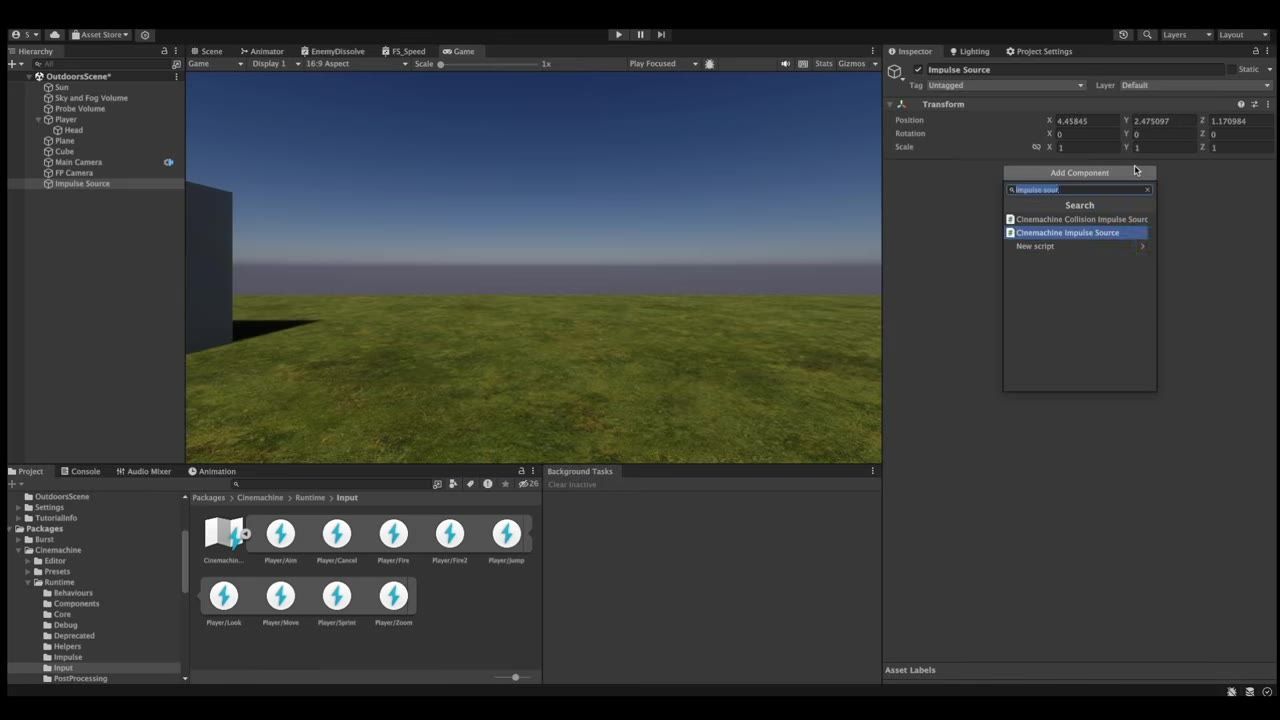
Task: Open the undo history icon
Action: [1123, 34]
